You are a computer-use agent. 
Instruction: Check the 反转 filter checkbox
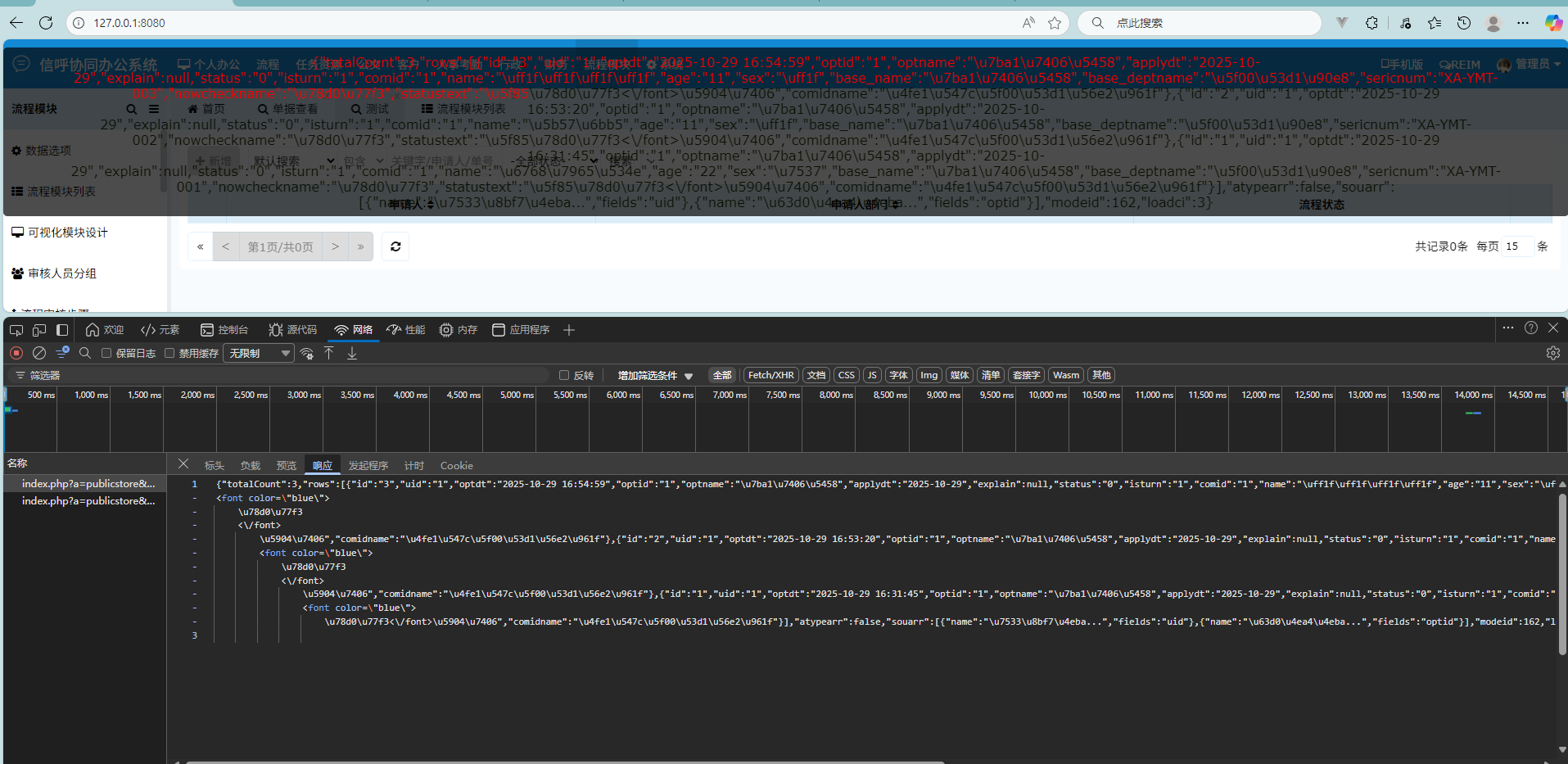pos(564,375)
